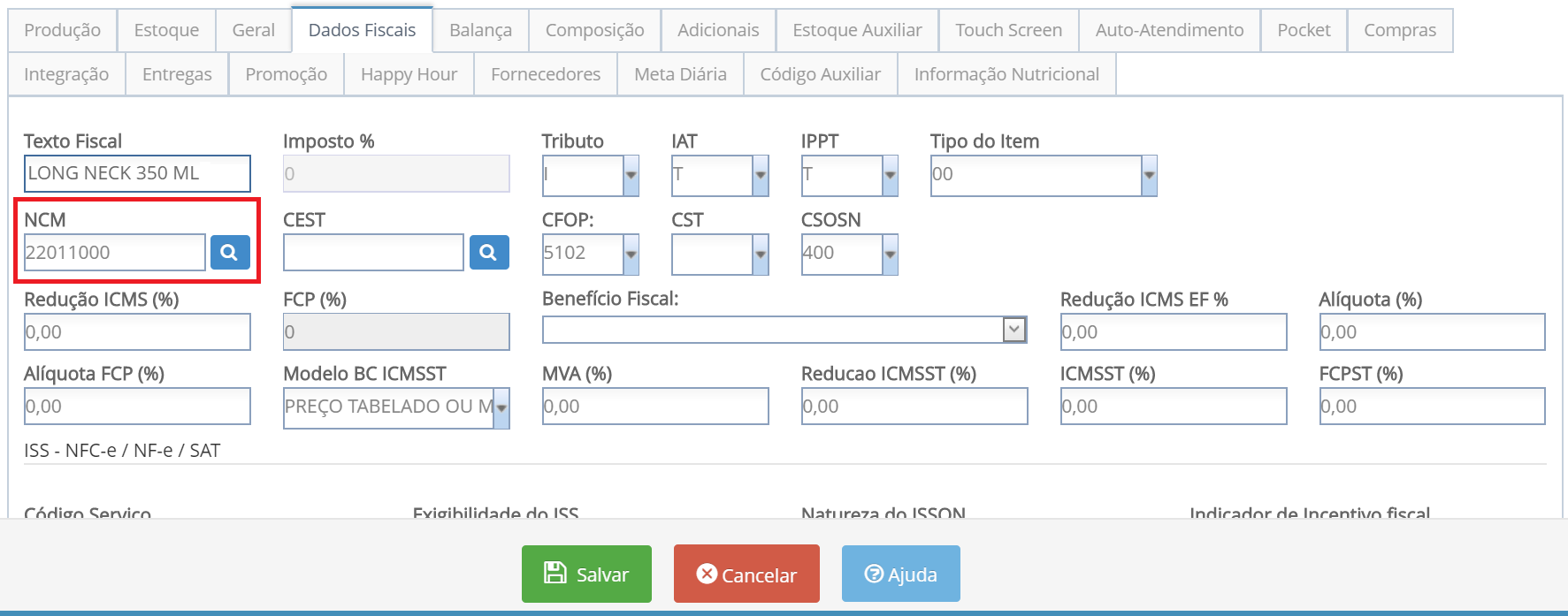The width and height of the screenshot is (1568, 616).
Task: Switch to the Promoção tab
Action: [x=286, y=74]
